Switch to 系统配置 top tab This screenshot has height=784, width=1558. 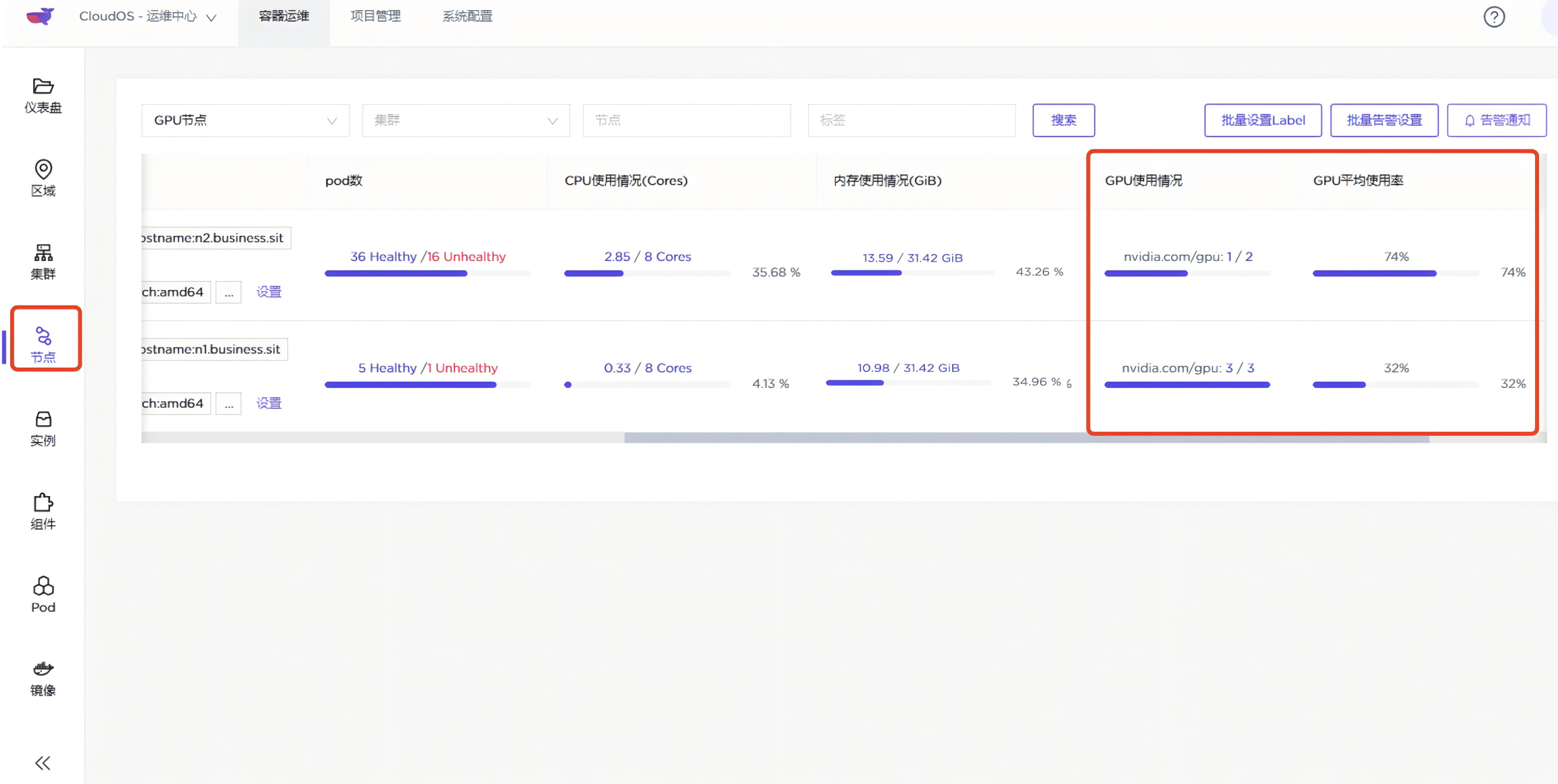[467, 16]
